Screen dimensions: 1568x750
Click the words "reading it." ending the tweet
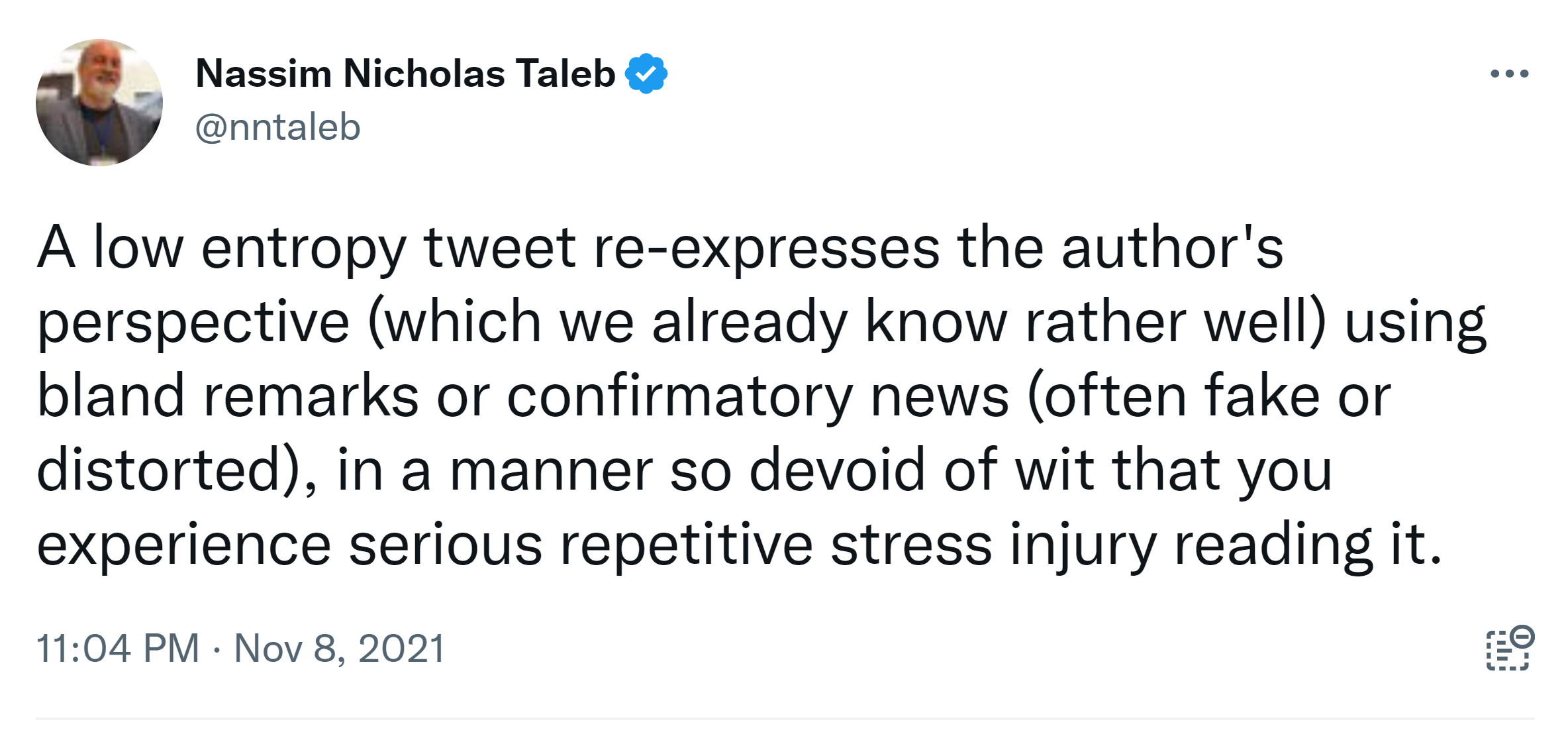[1307, 545]
